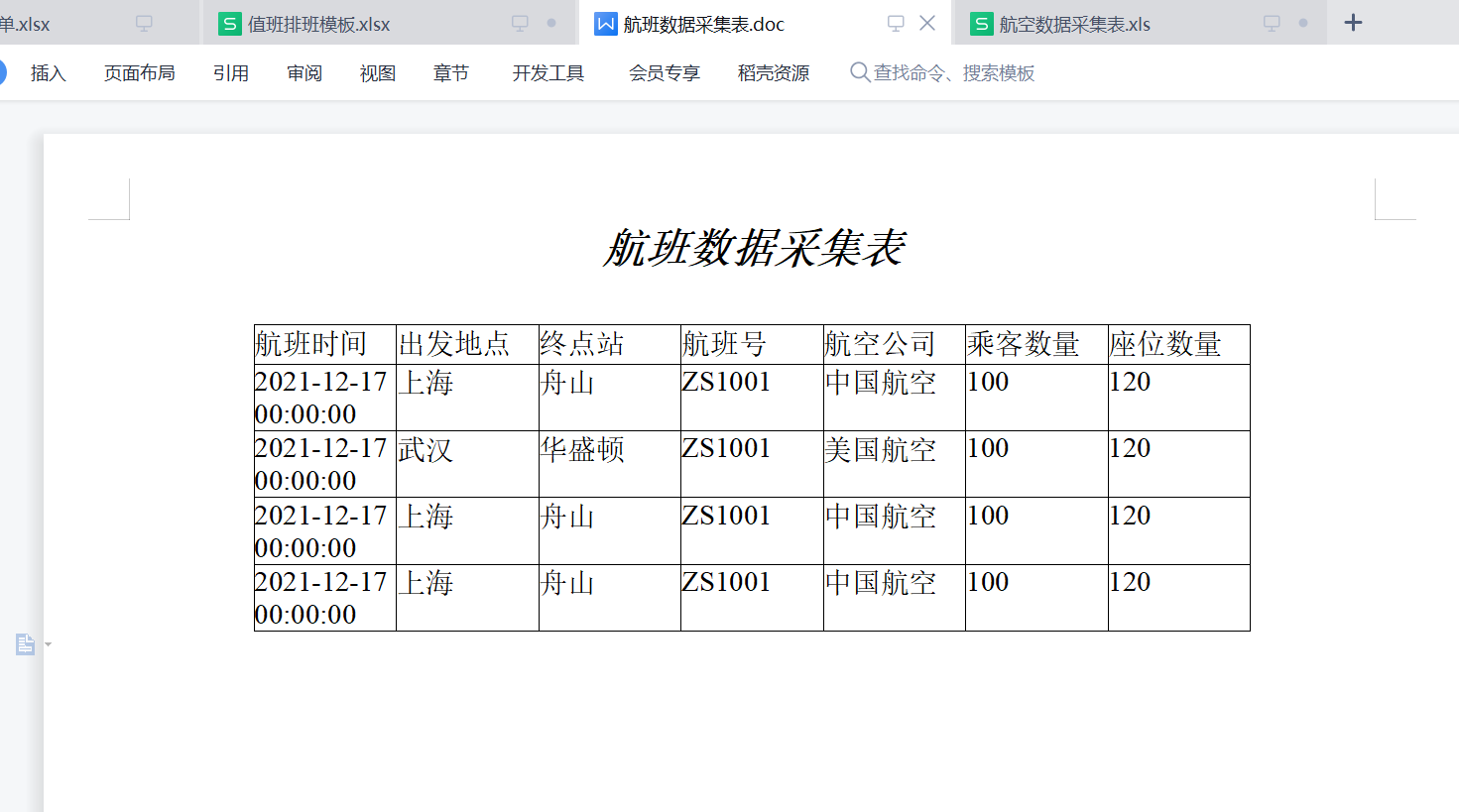Click the document navigation icon in left margin
Image resolution: width=1459 pixels, height=812 pixels.
(26, 644)
